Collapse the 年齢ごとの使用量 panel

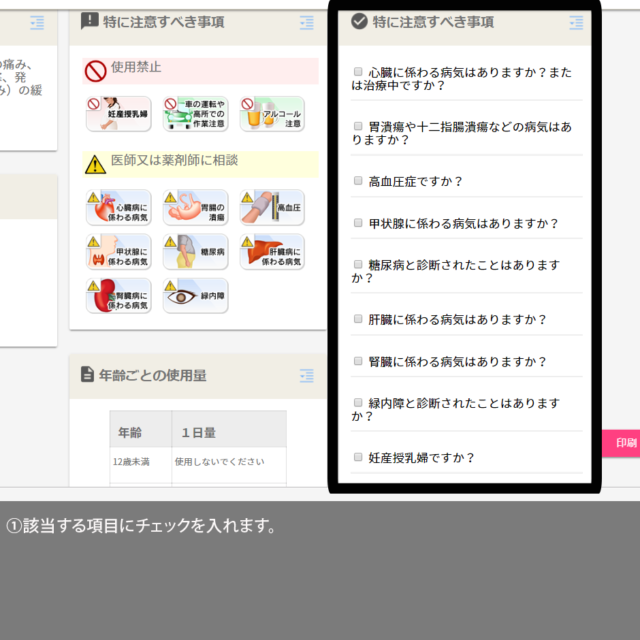tap(306, 376)
